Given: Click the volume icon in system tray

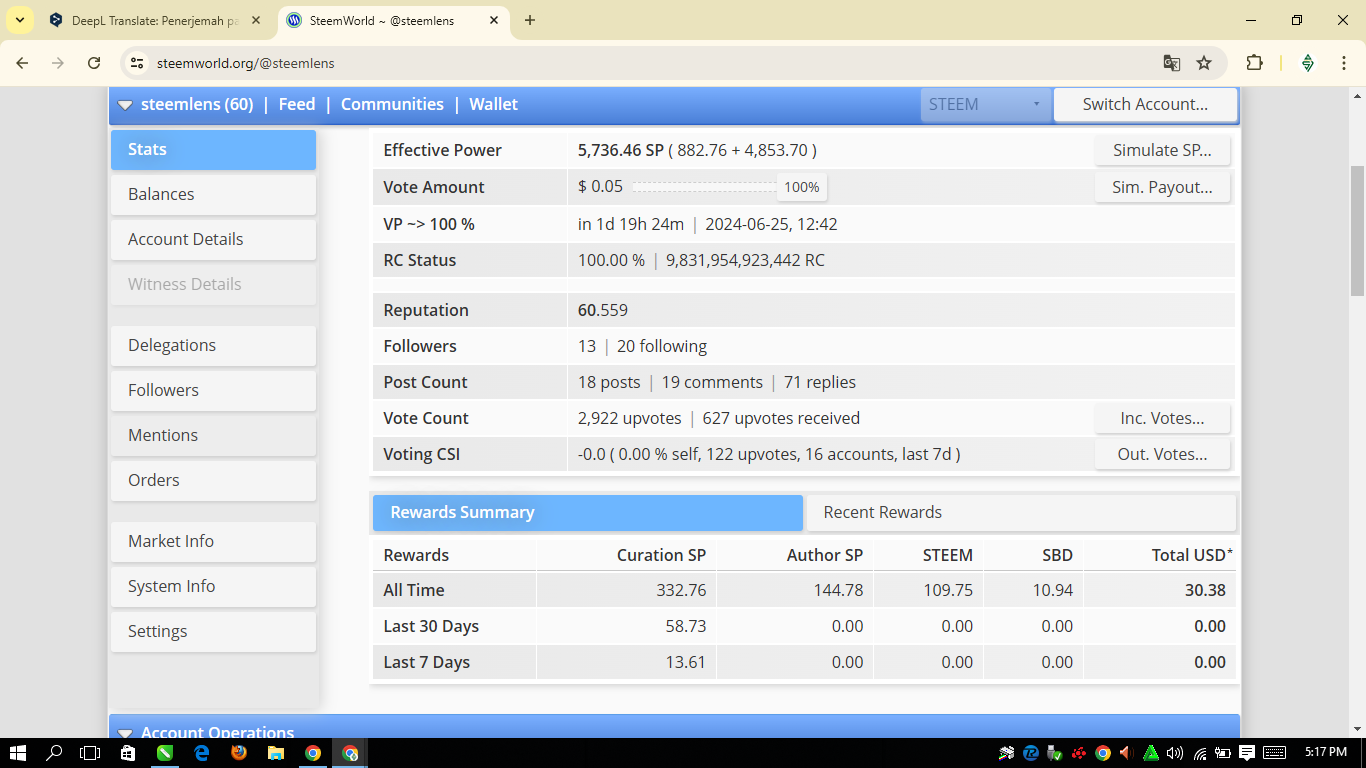Looking at the screenshot, I should pos(1175,753).
